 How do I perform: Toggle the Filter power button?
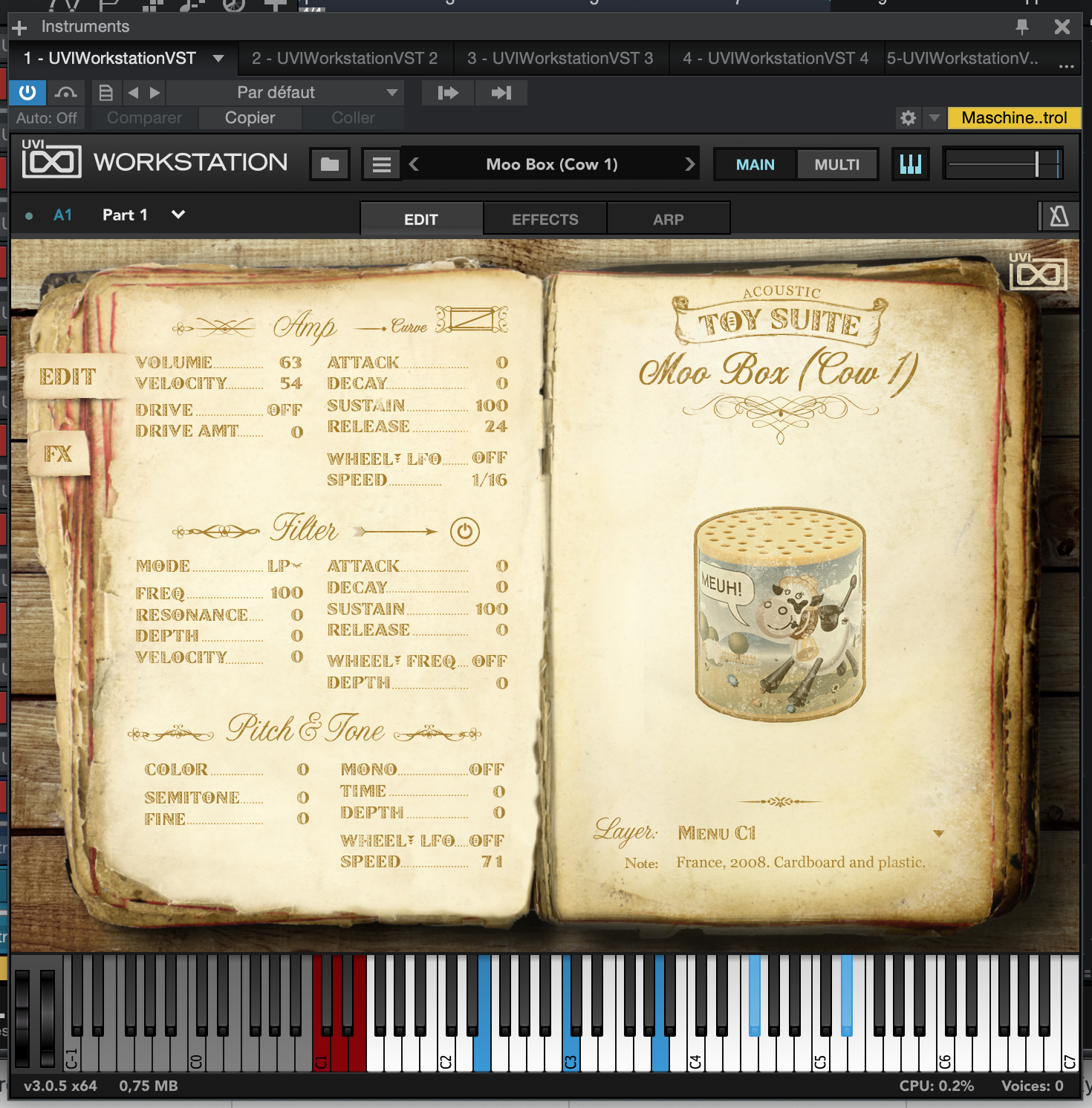pos(465,532)
